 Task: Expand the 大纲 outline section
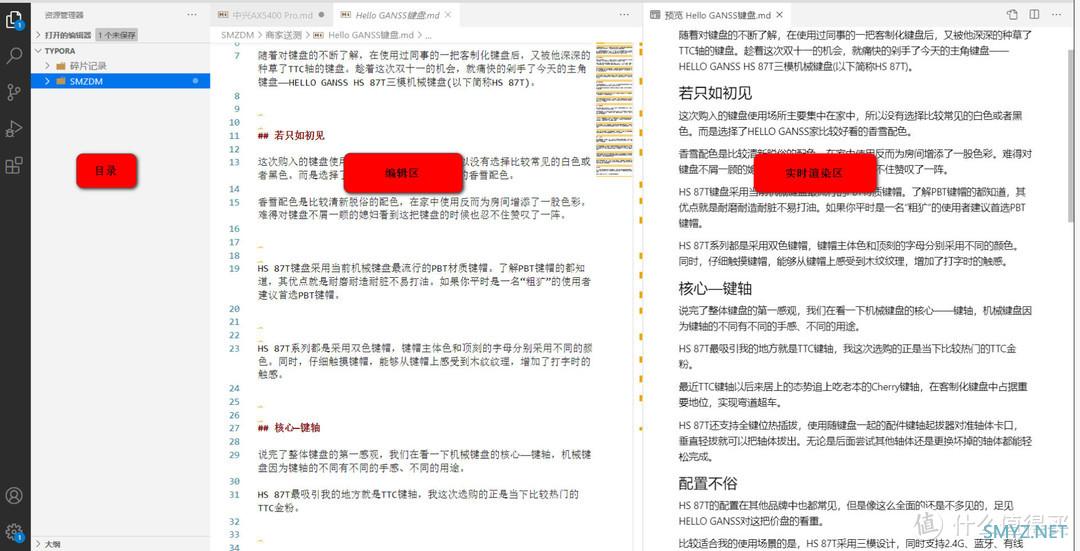[52, 544]
